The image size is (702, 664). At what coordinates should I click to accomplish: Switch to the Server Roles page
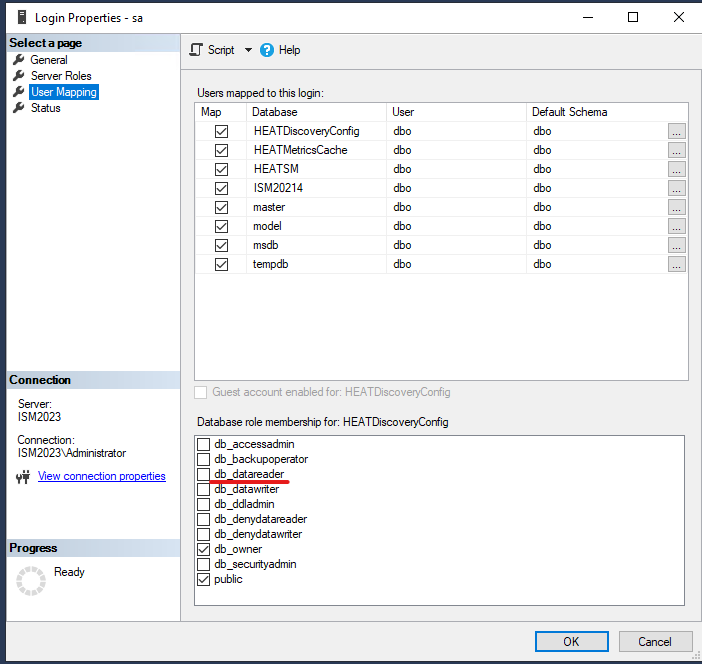tap(60, 76)
